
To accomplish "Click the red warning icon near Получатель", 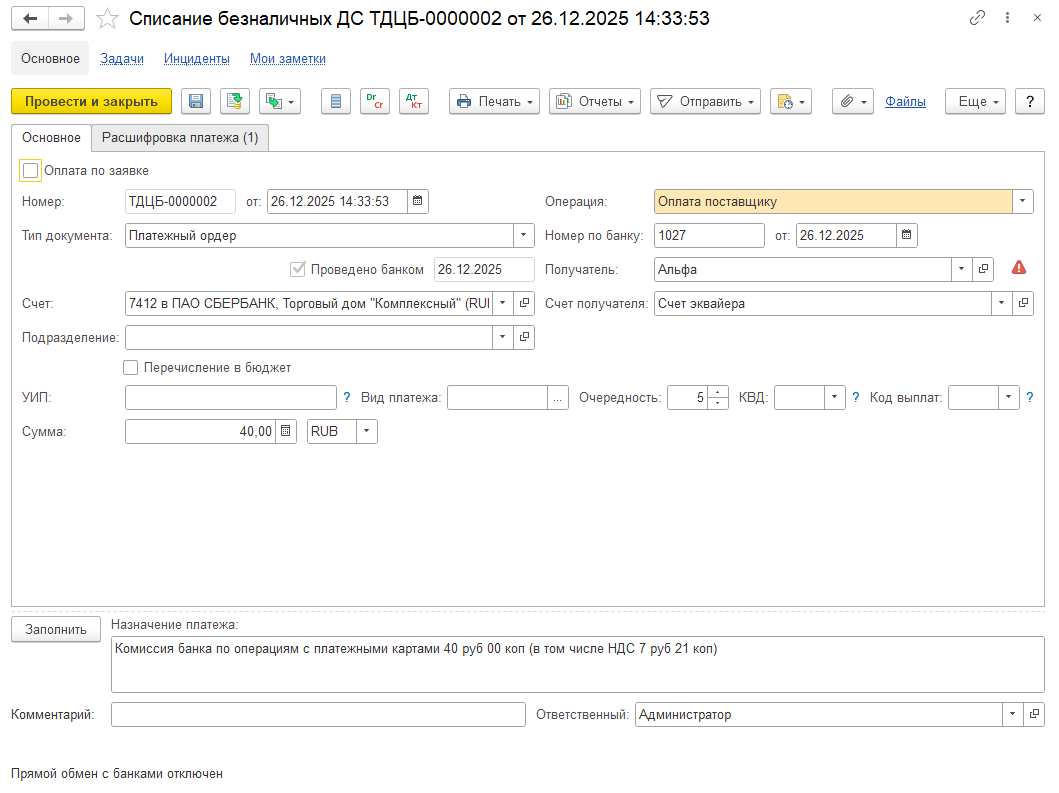I will (x=1019, y=268).
